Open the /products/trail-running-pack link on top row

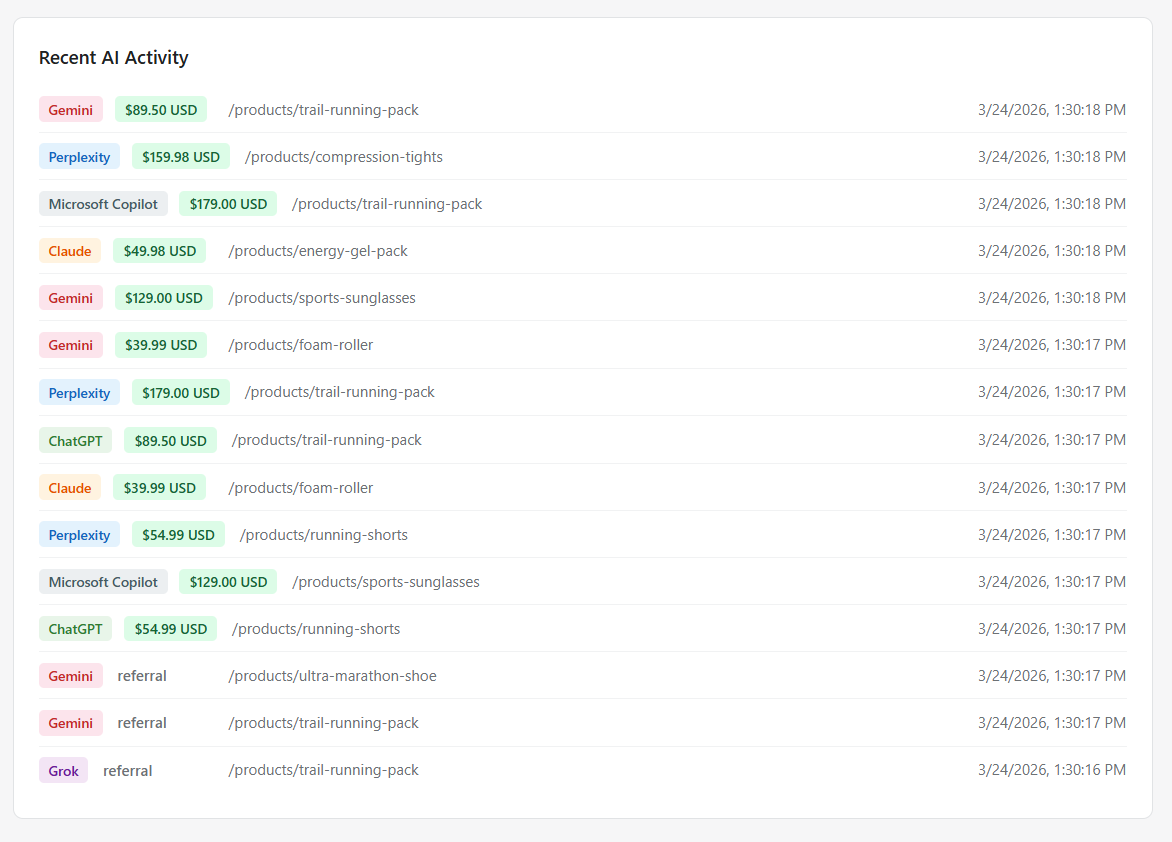[x=323, y=109]
